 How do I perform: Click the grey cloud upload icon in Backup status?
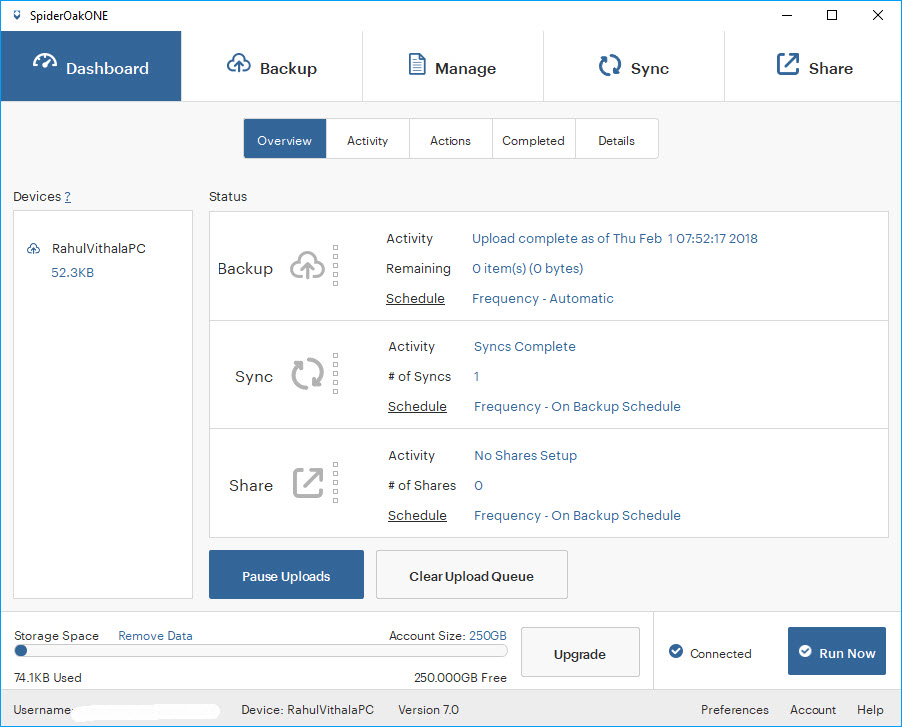307,265
